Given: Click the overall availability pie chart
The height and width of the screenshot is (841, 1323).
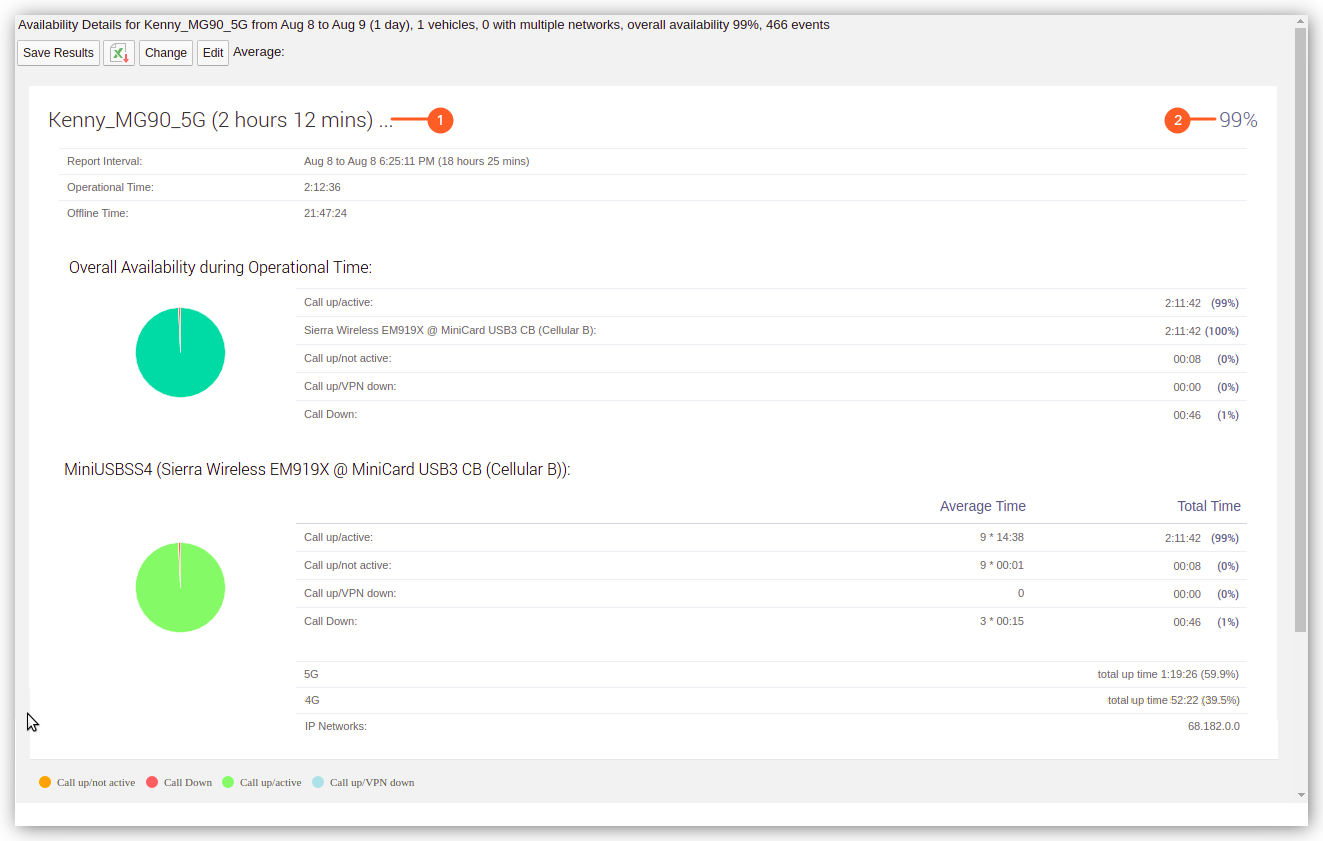Looking at the screenshot, I should pyautogui.click(x=180, y=352).
